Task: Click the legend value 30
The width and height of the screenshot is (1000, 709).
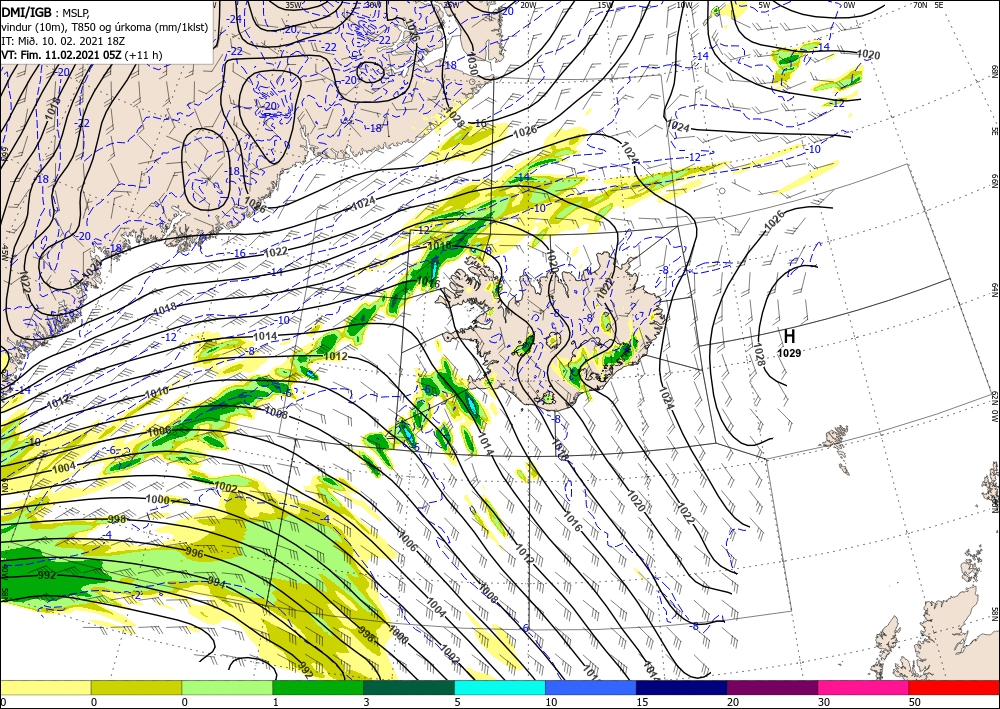Action: click(x=824, y=702)
